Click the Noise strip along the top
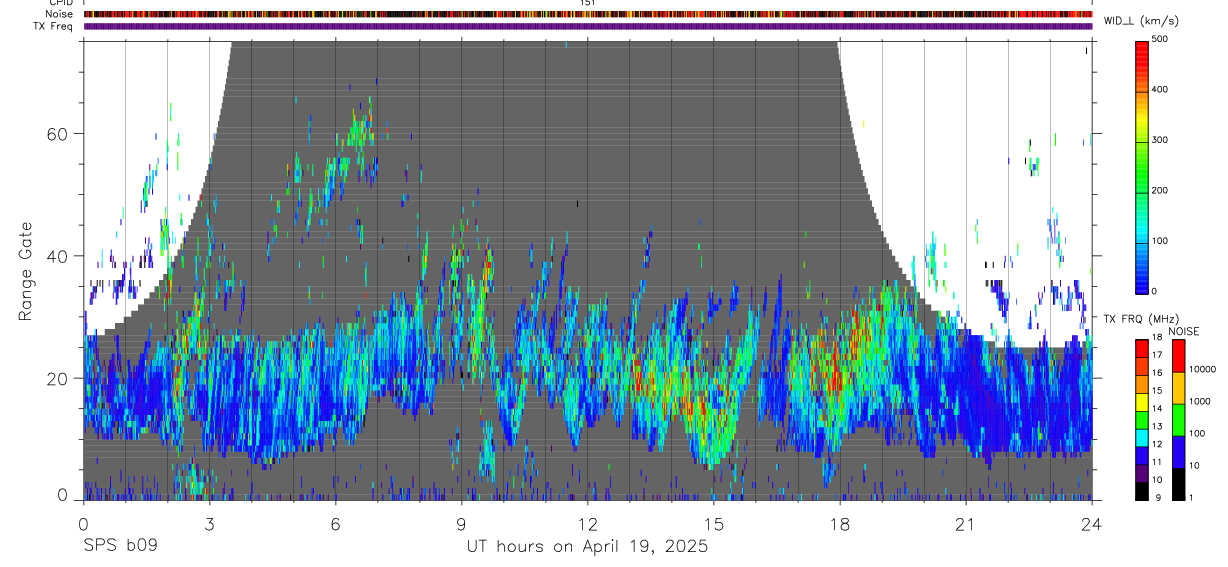 pyautogui.click(x=588, y=15)
